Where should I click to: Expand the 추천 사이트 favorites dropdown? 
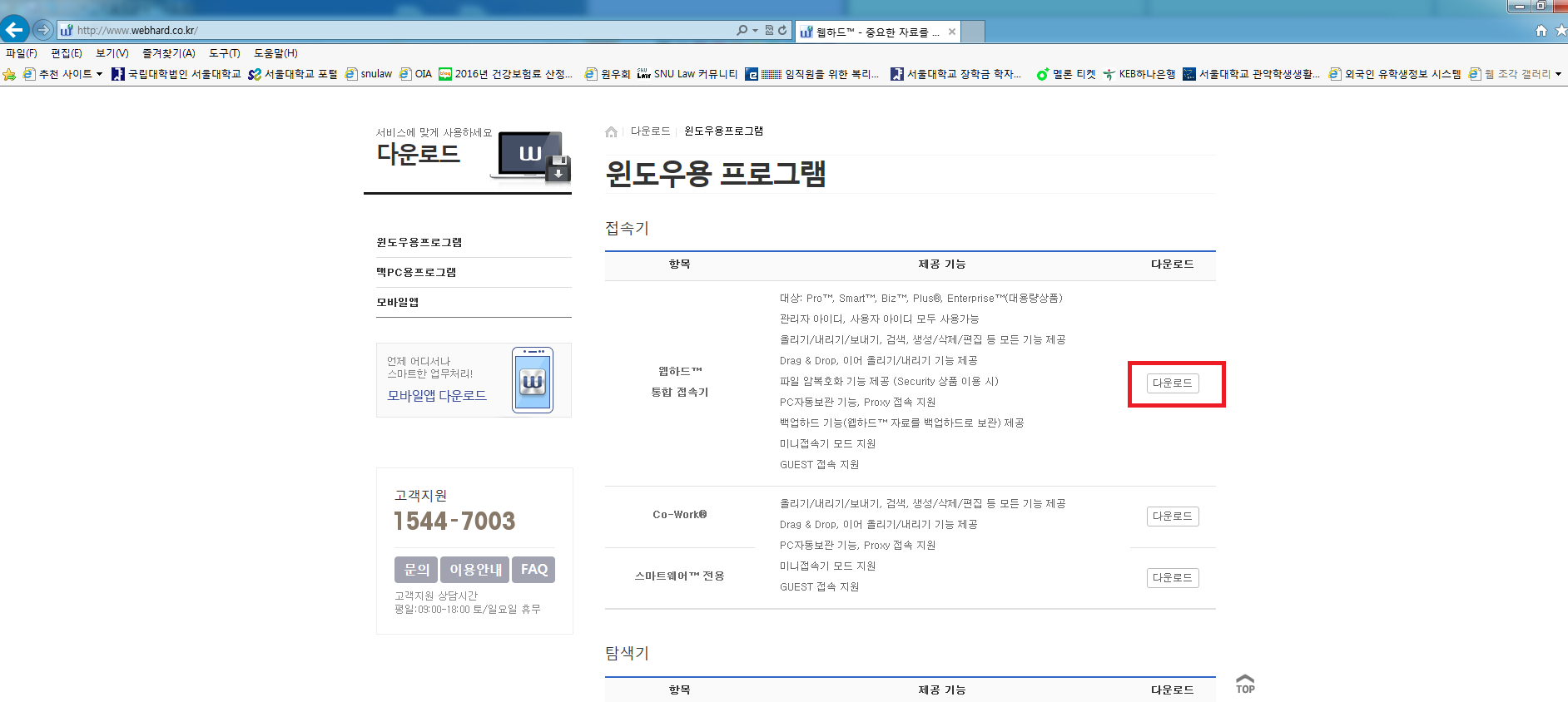click(x=99, y=74)
